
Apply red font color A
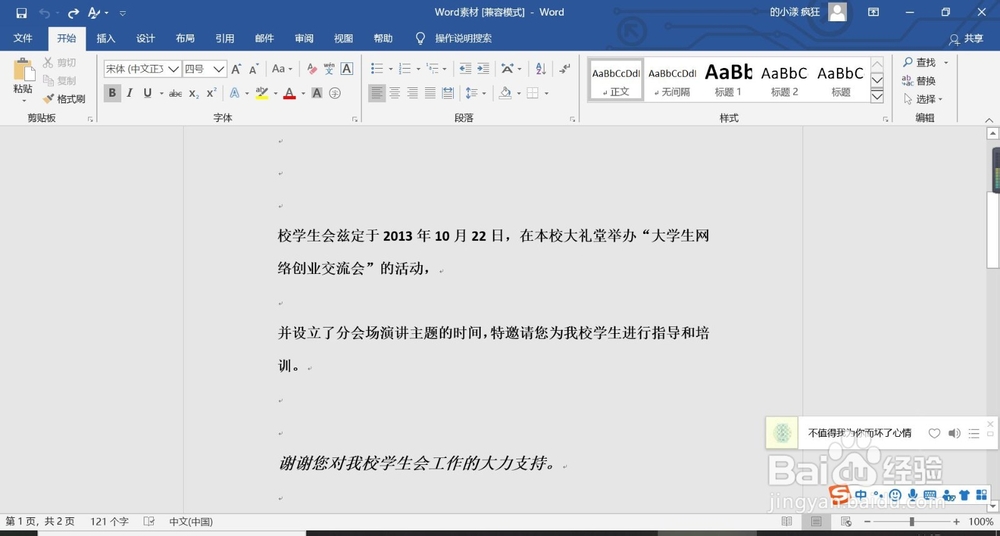290,93
